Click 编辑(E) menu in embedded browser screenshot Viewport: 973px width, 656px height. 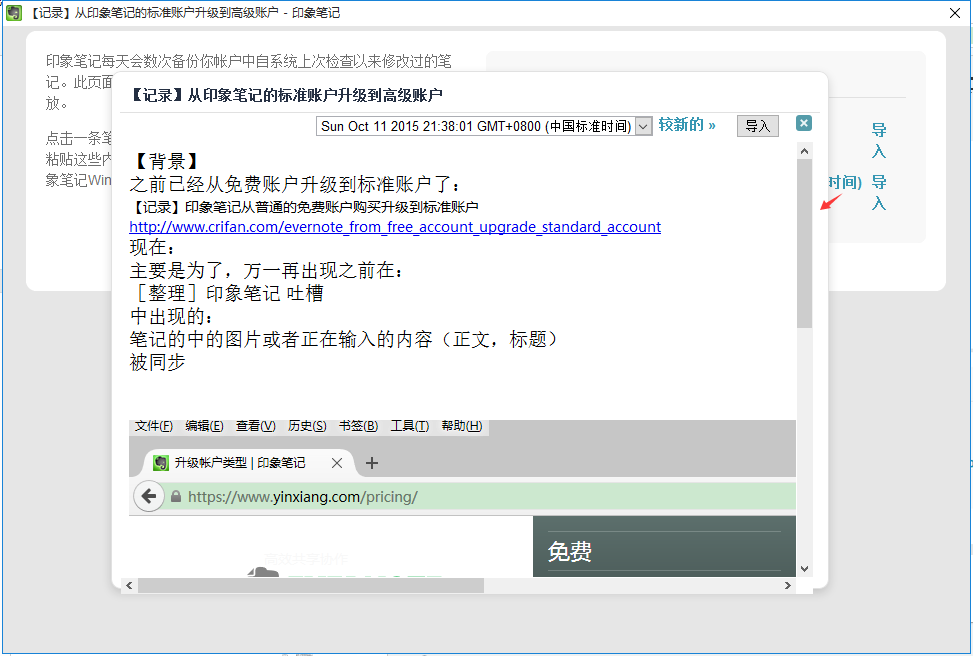(204, 426)
